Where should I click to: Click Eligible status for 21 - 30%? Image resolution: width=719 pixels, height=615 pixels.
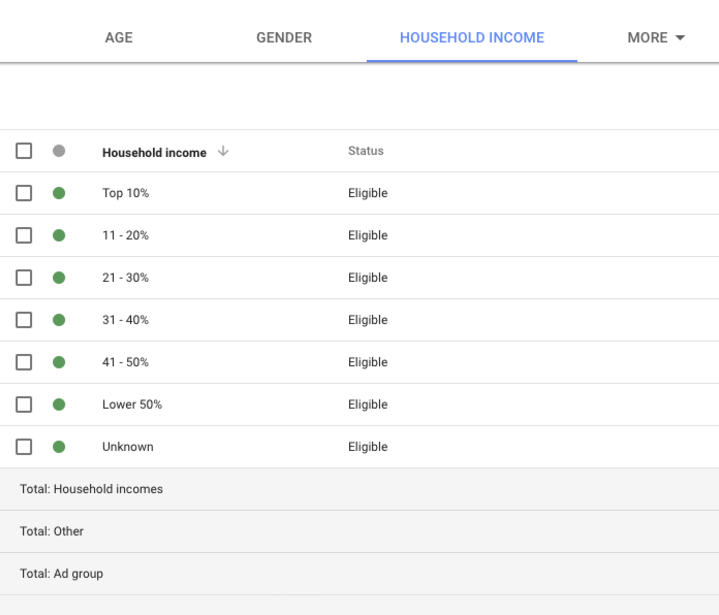click(x=368, y=278)
